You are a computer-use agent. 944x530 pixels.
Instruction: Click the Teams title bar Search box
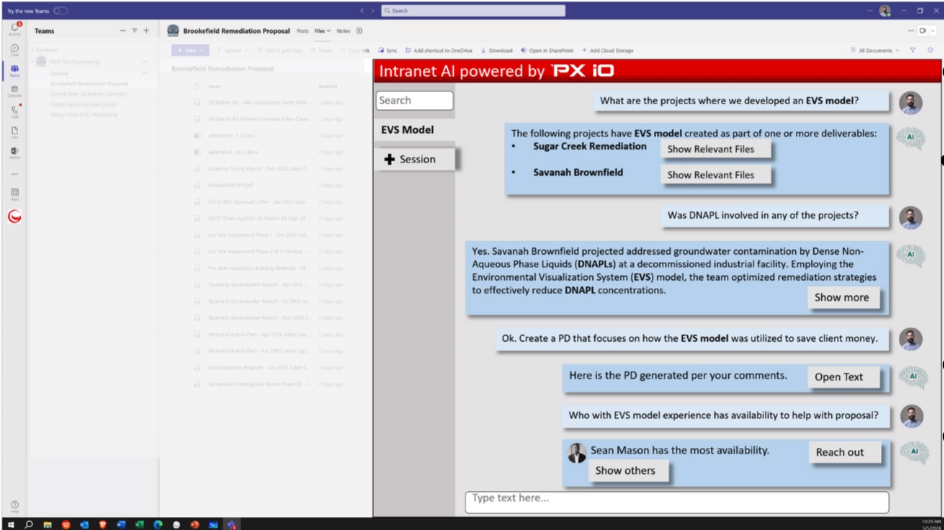pyautogui.click(x=473, y=10)
